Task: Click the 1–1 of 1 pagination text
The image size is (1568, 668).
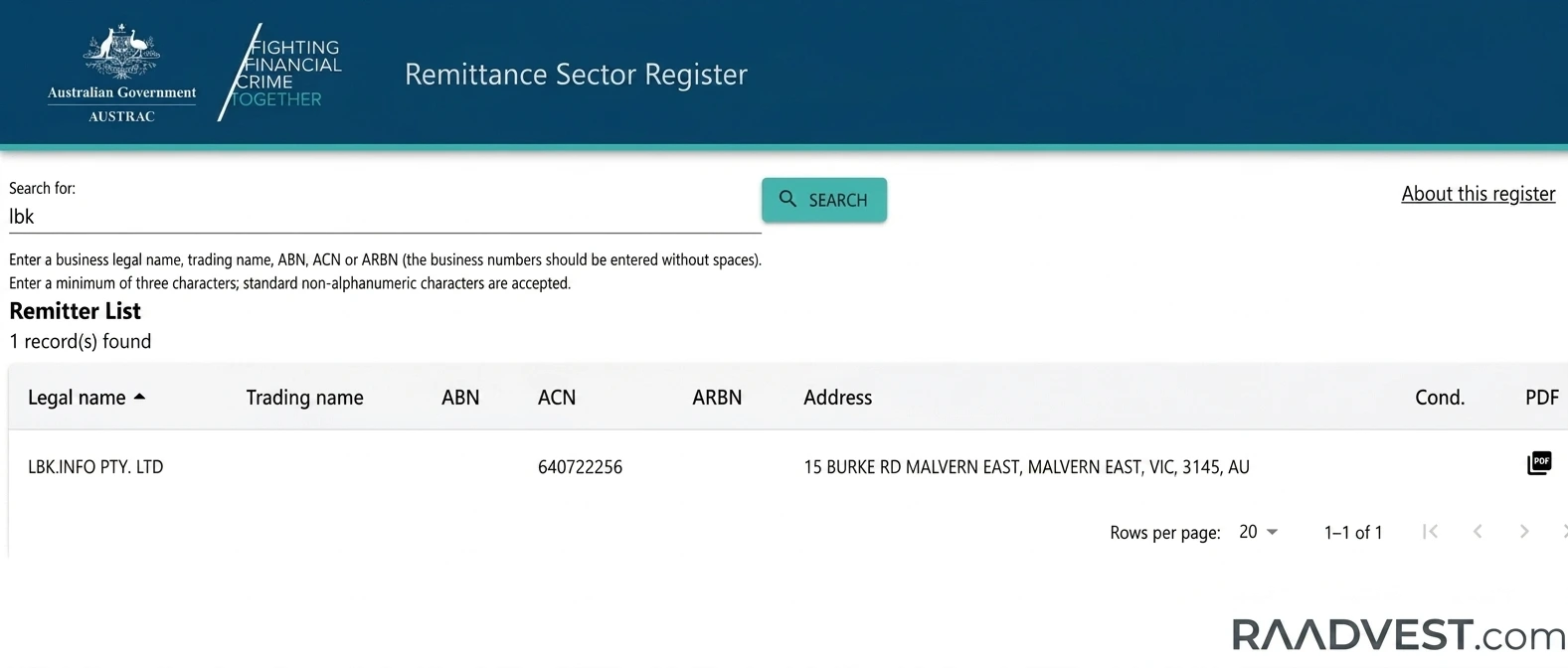Action: pos(1352,533)
